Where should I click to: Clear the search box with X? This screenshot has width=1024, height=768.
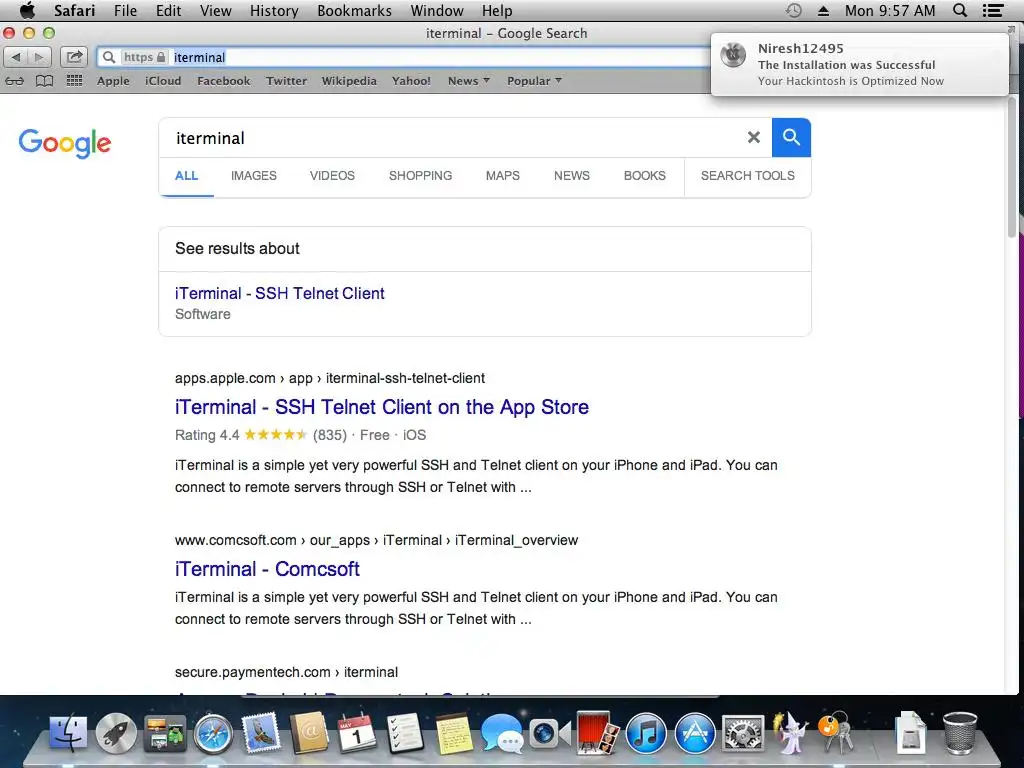[754, 137]
